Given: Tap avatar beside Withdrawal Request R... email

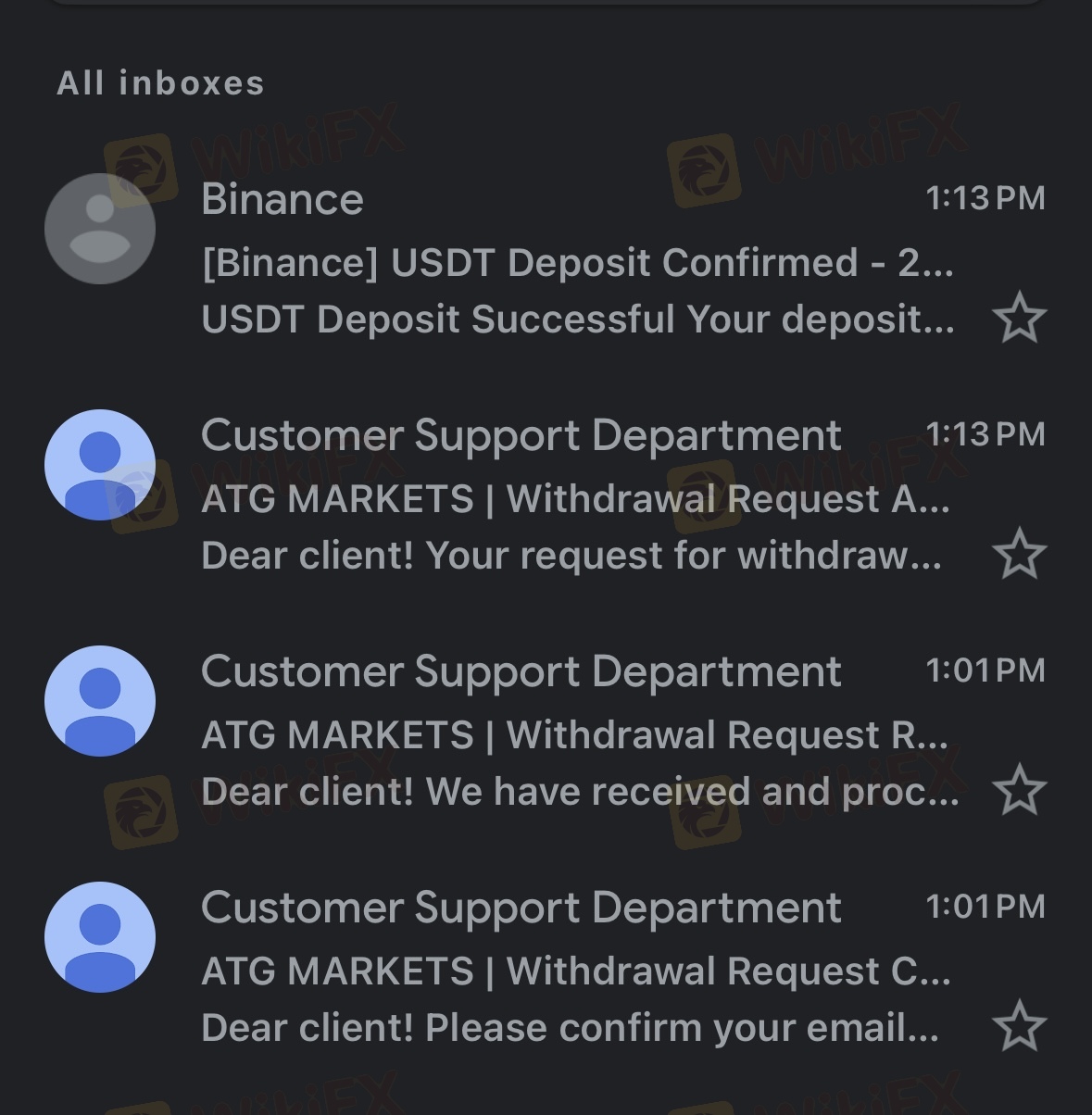Looking at the screenshot, I should (100, 701).
